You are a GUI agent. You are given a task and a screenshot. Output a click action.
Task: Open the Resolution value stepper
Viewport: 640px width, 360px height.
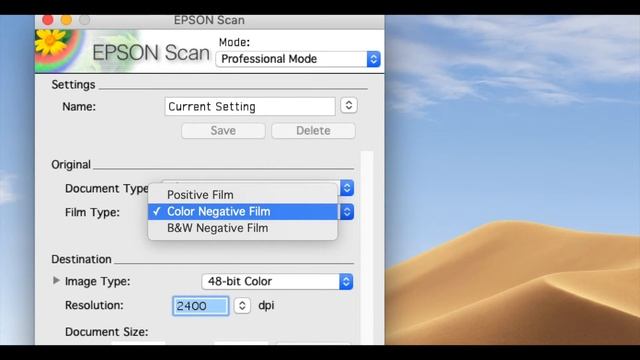[x=242, y=305]
